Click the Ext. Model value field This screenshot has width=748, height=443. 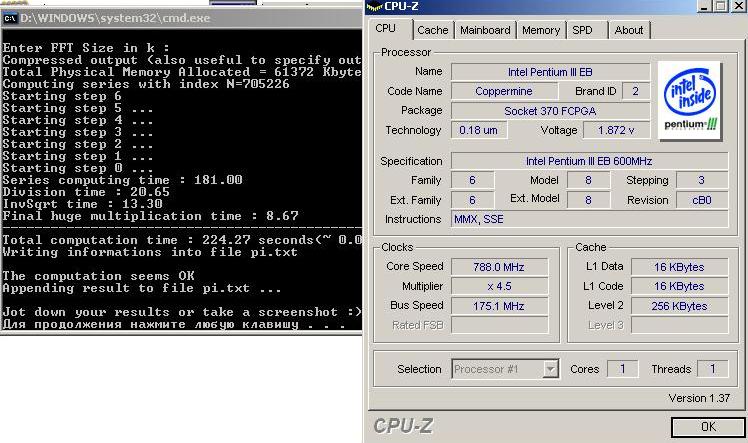point(589,200)
